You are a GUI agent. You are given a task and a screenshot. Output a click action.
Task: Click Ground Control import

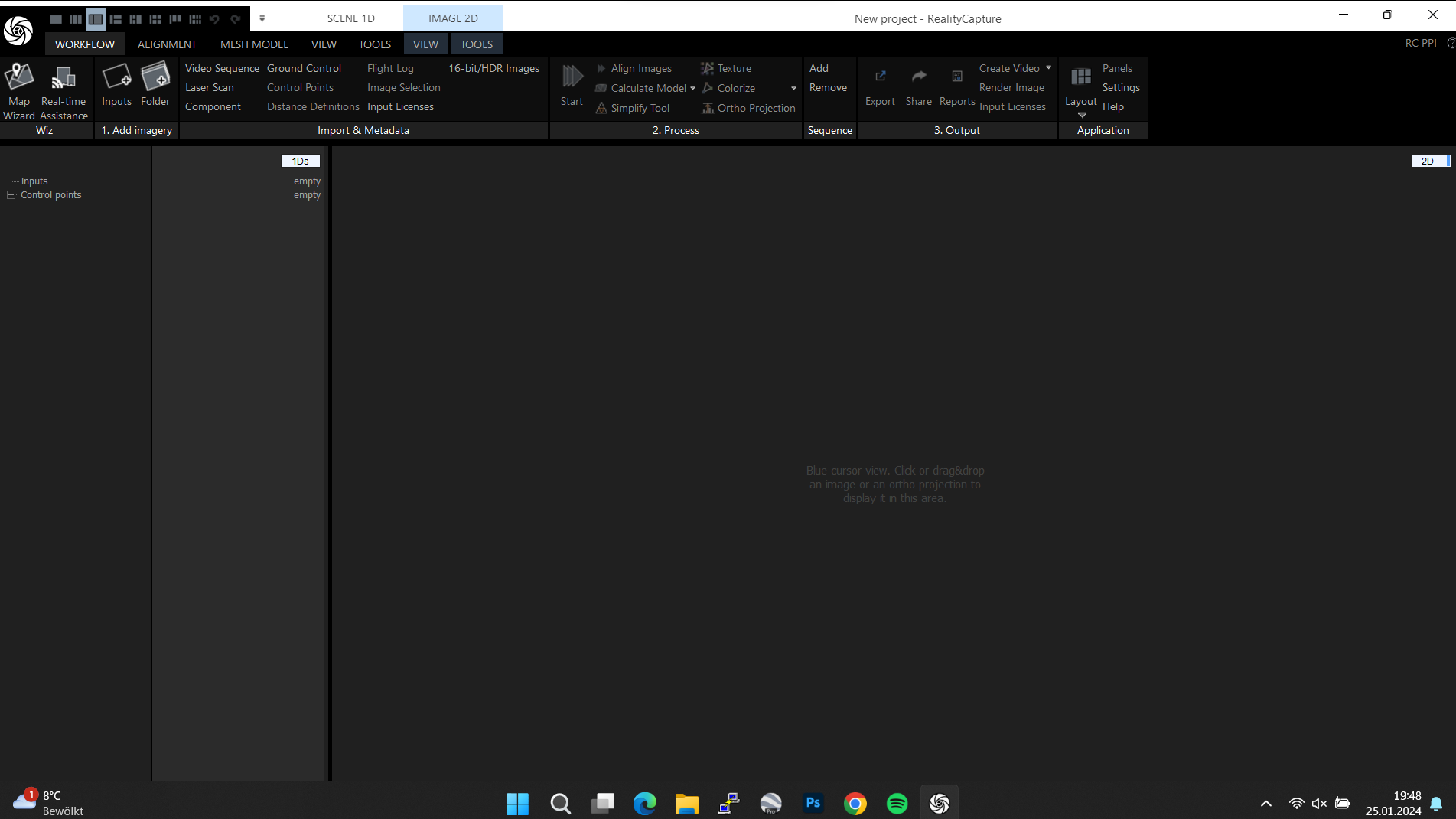pyautogui.click(x=304, y=68)
